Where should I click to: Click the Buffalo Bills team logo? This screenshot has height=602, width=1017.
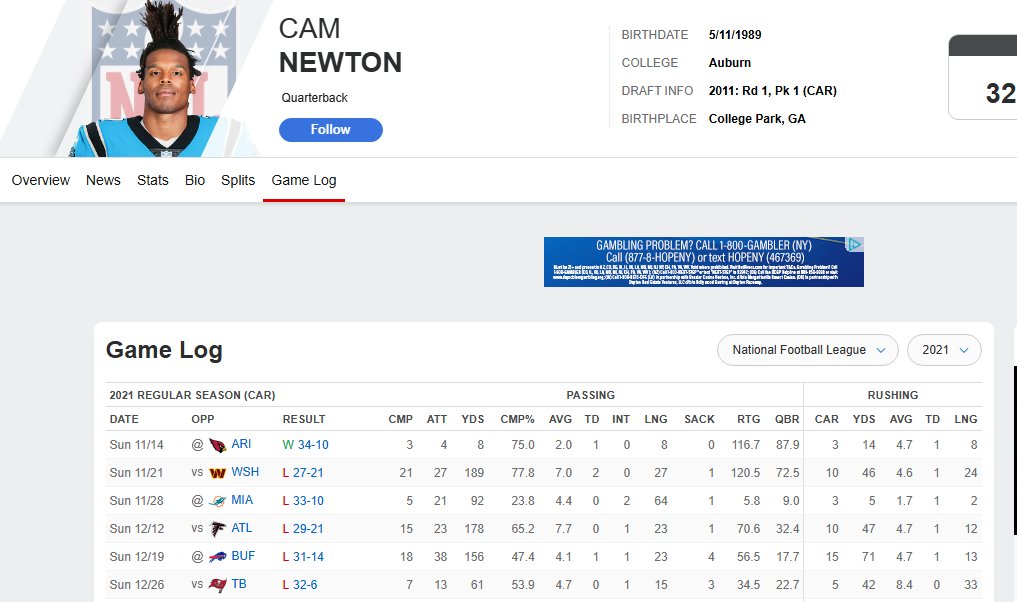pos(217,557)
